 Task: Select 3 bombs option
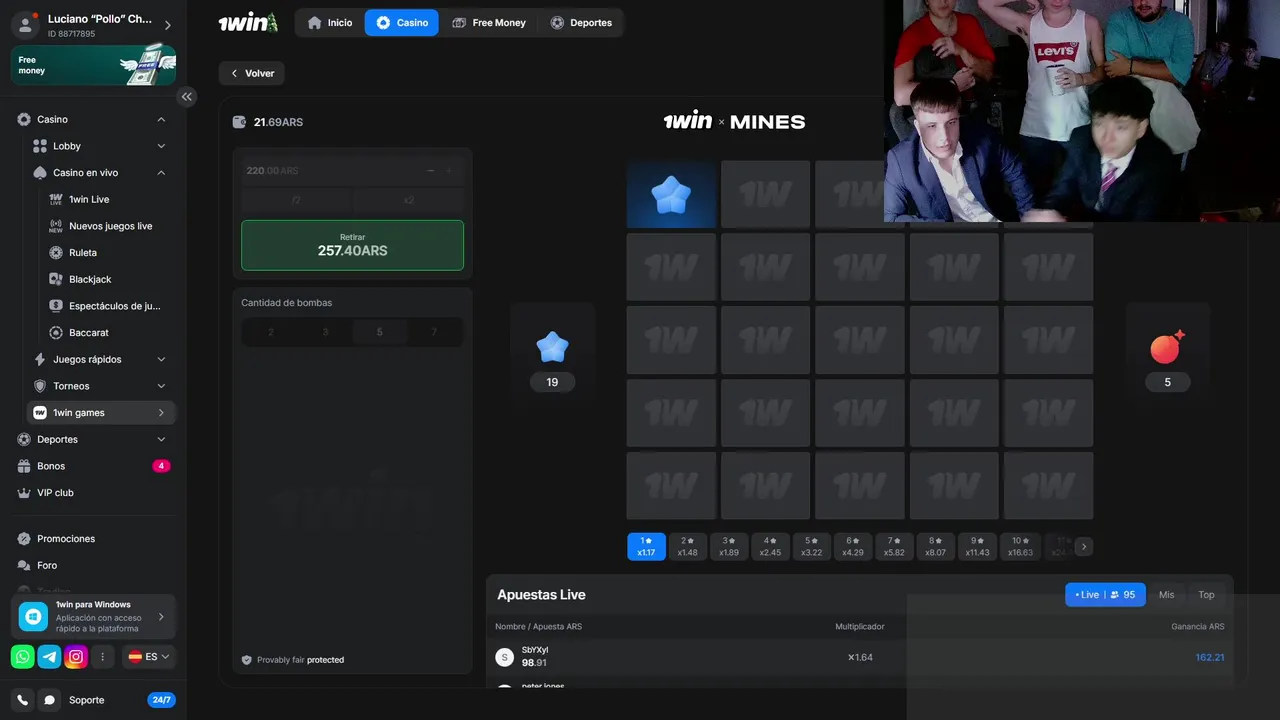click(325, 332)
